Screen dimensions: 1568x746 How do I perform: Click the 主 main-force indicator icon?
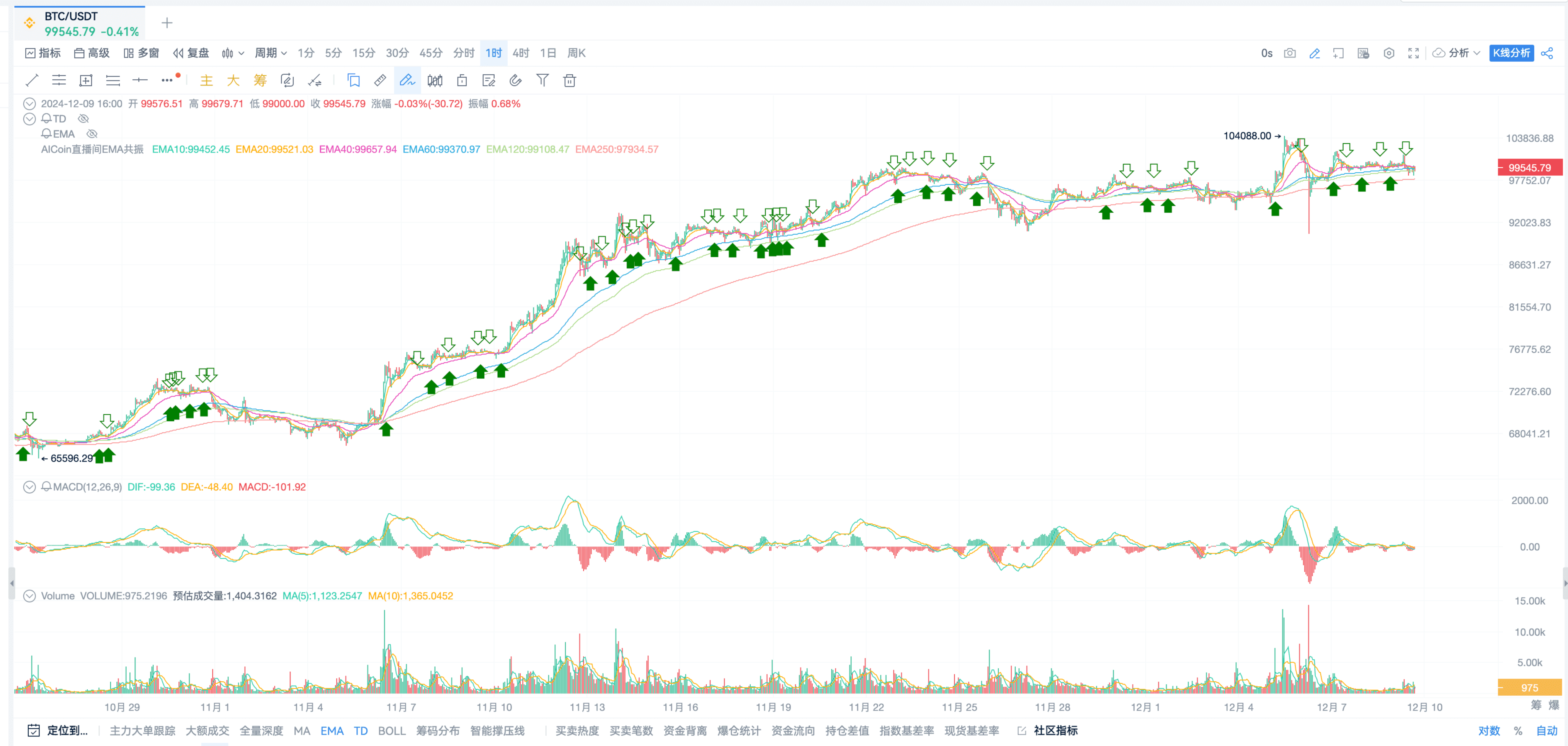206,80
